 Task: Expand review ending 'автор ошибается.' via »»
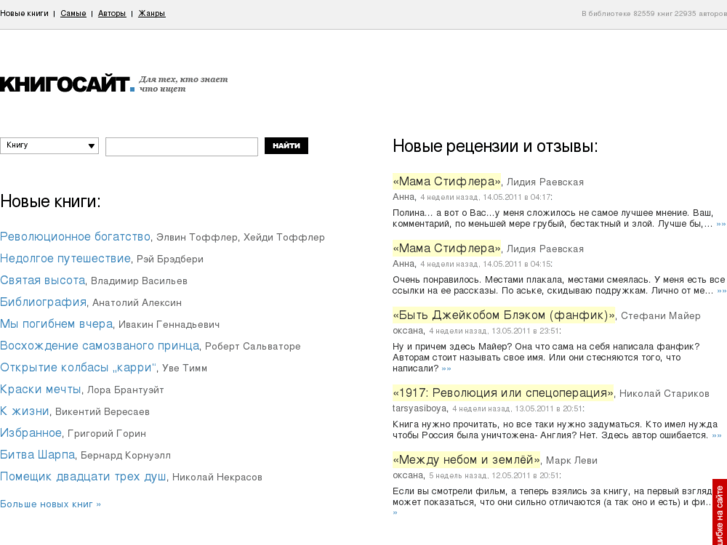pyautogui.click(x=717, y=436)
